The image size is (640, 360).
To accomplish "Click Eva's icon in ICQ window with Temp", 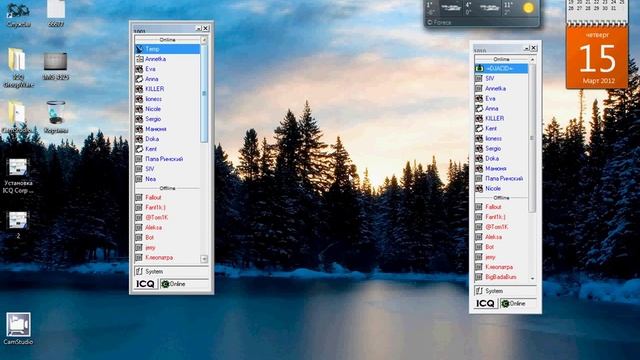I will (140, 69).
